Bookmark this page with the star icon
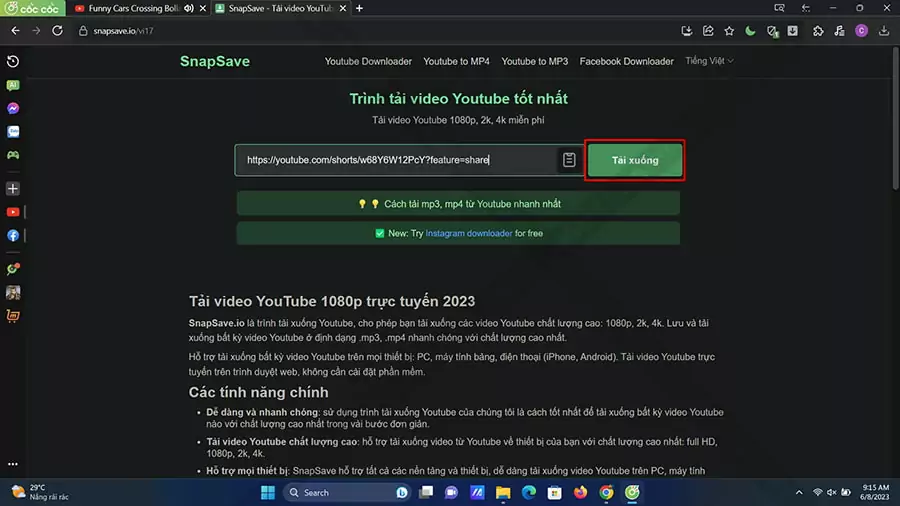Viewport: 900px width, 506px height. coord(729,31)
